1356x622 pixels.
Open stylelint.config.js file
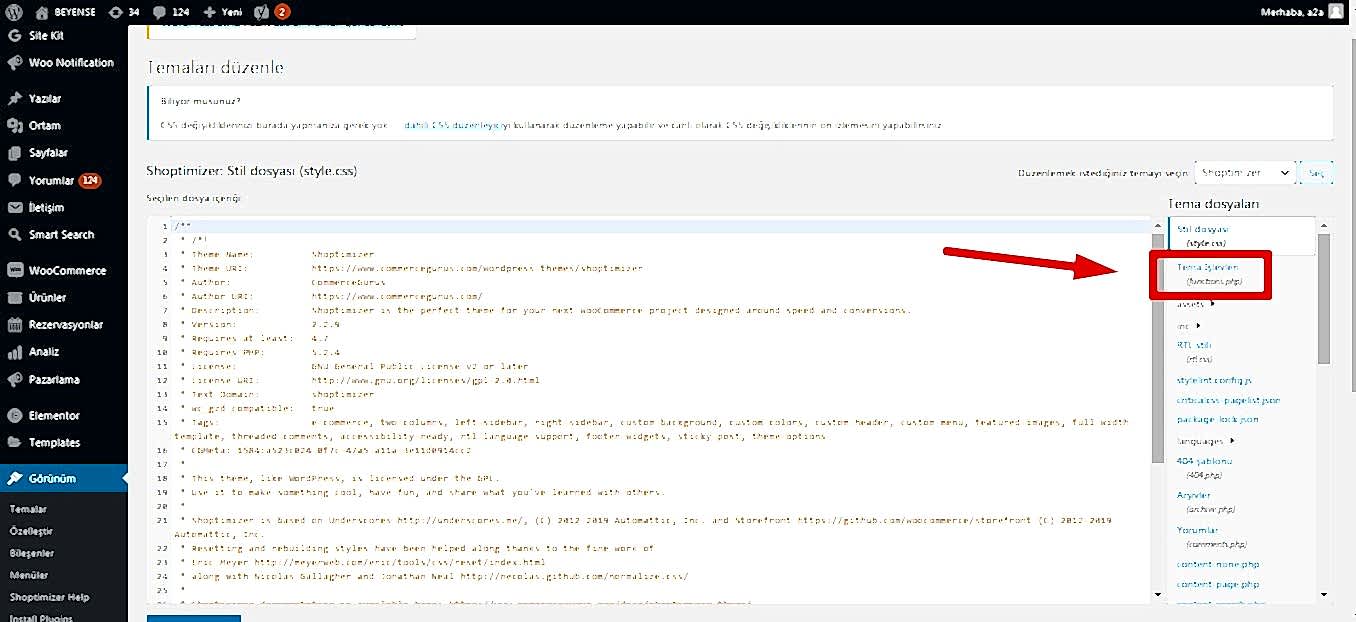coord(1215,380)
